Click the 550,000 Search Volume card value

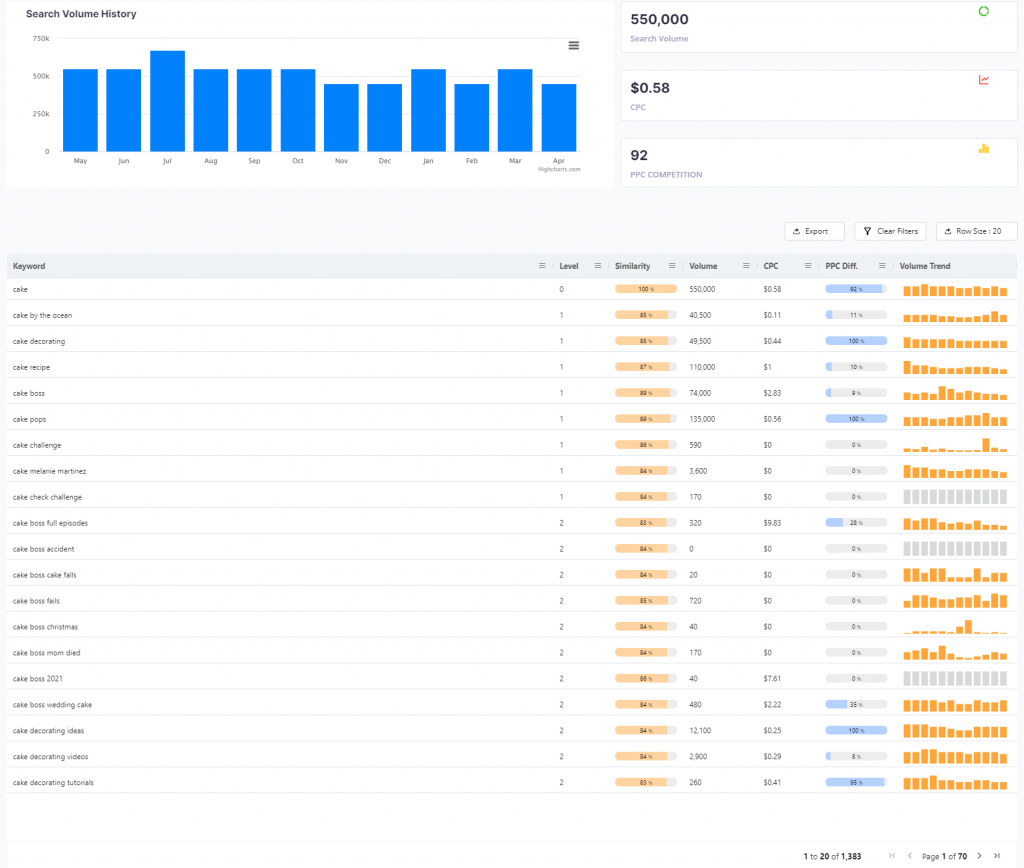(x=659, y=20)
